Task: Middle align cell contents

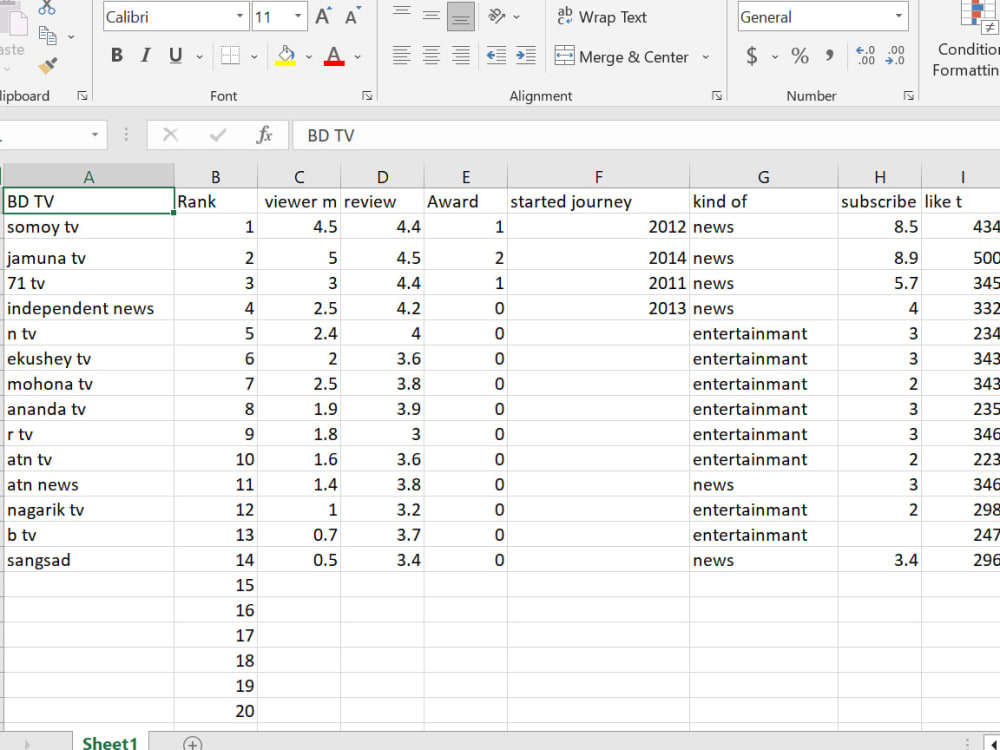Action: [431, 16]
